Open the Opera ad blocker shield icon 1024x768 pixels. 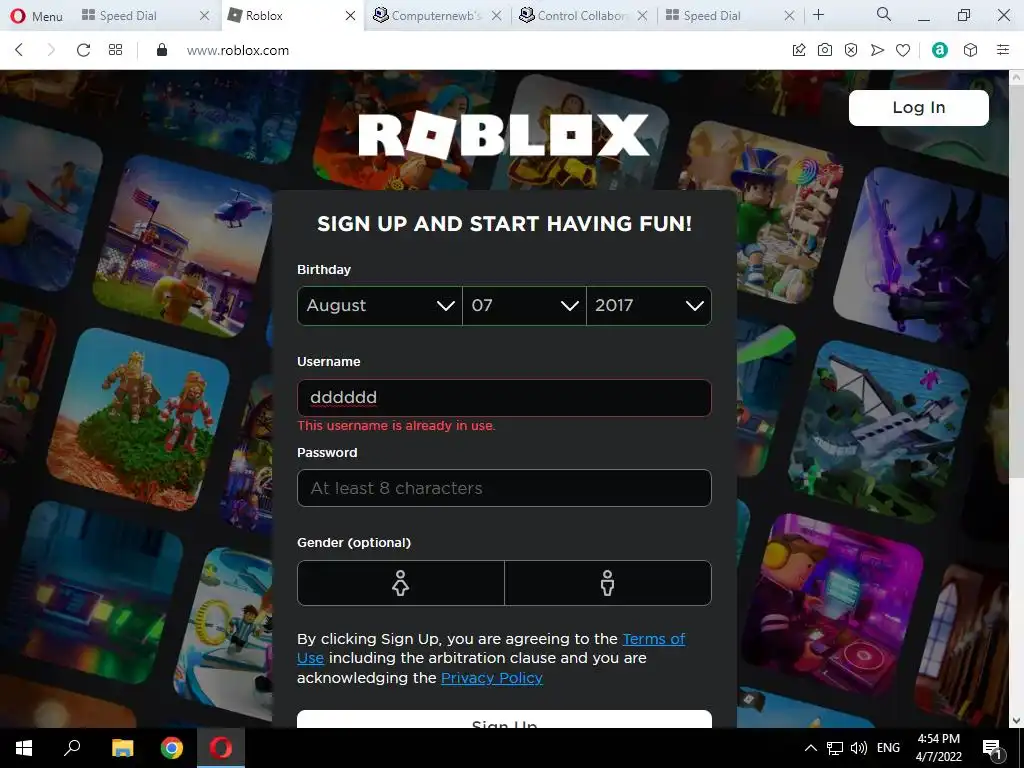click(x=851, y=50)
